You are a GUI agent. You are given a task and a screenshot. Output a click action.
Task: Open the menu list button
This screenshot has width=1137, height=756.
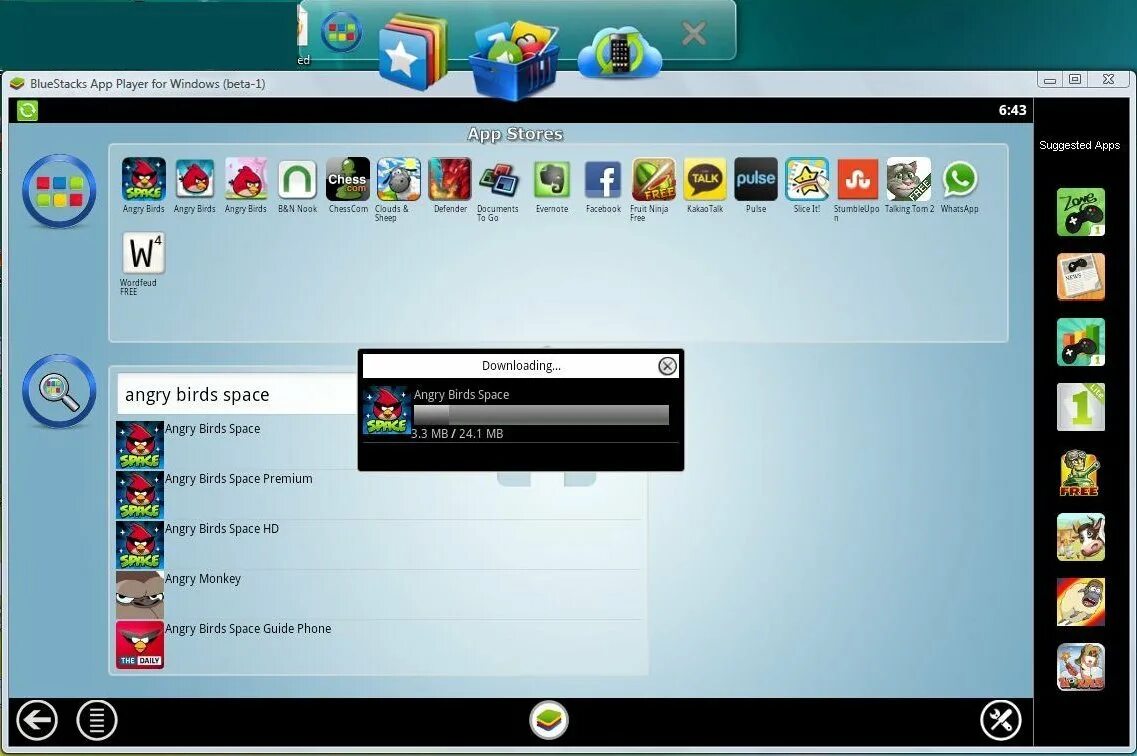coord(96,720)
